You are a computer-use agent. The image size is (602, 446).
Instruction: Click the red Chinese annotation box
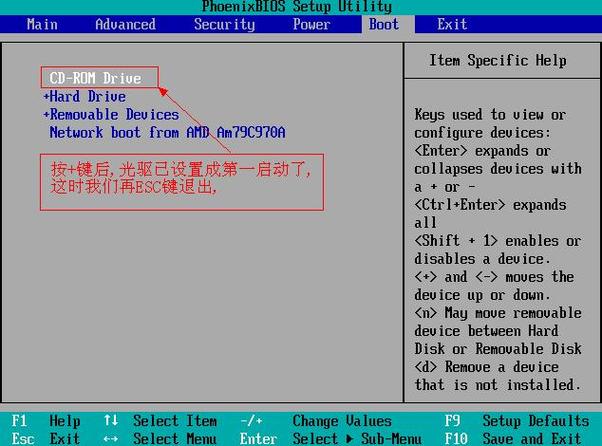pos(182,181)
